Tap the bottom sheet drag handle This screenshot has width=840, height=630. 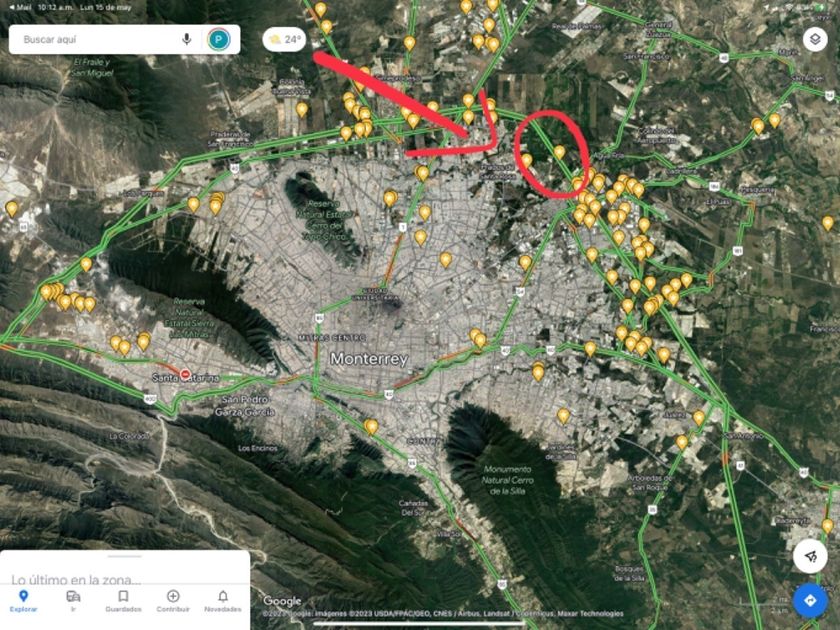click(124, 556)
